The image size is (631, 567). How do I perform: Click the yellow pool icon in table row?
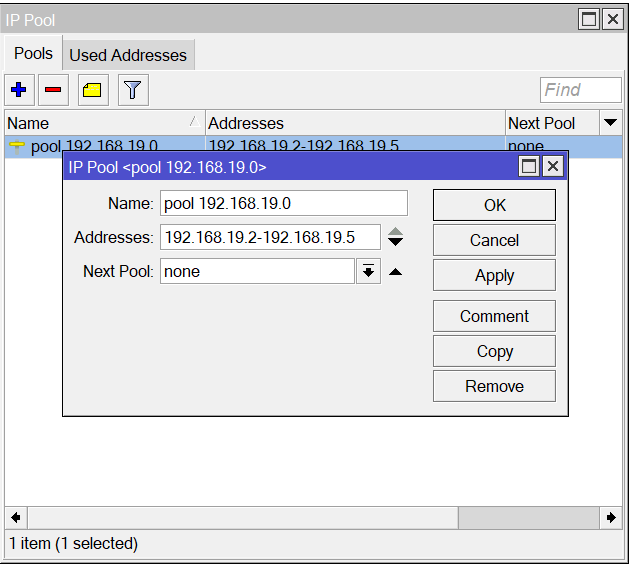point(17,146)
